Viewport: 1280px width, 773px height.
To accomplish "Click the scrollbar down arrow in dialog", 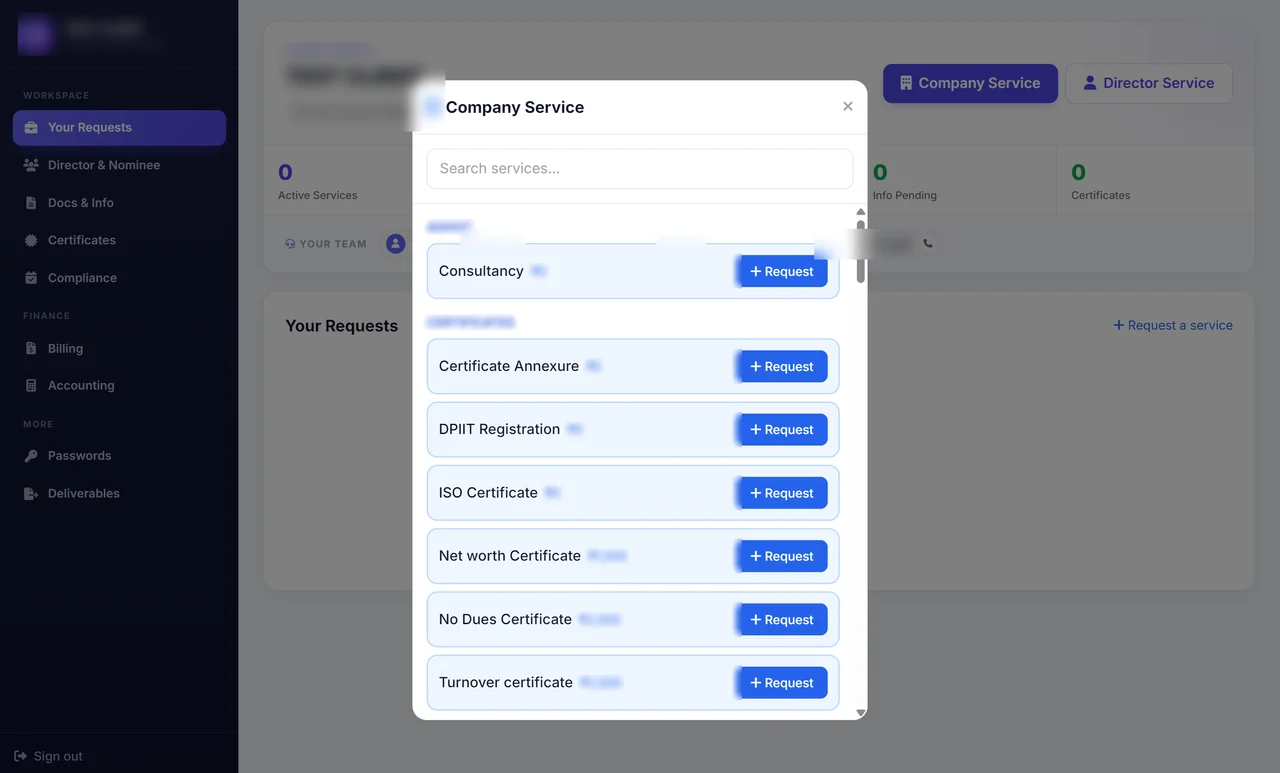I will click(861, 713).
